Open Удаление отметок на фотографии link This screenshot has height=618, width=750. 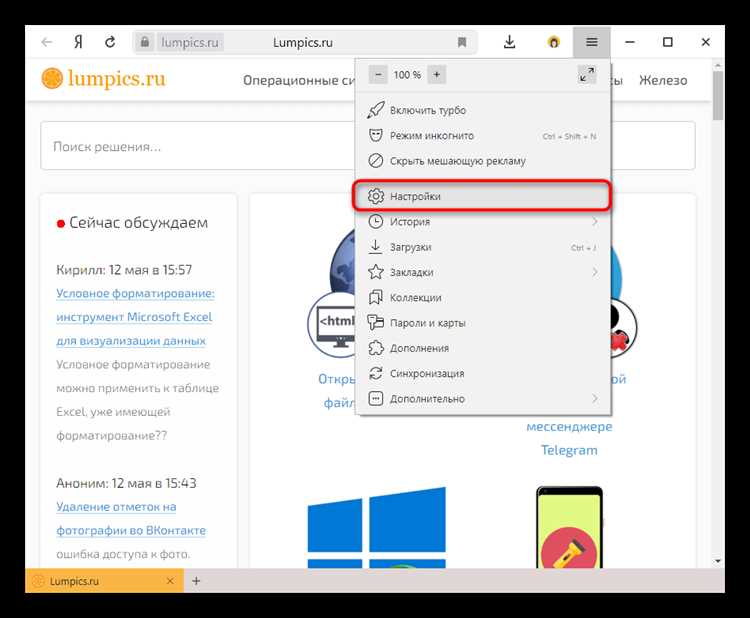click(131, 519)
